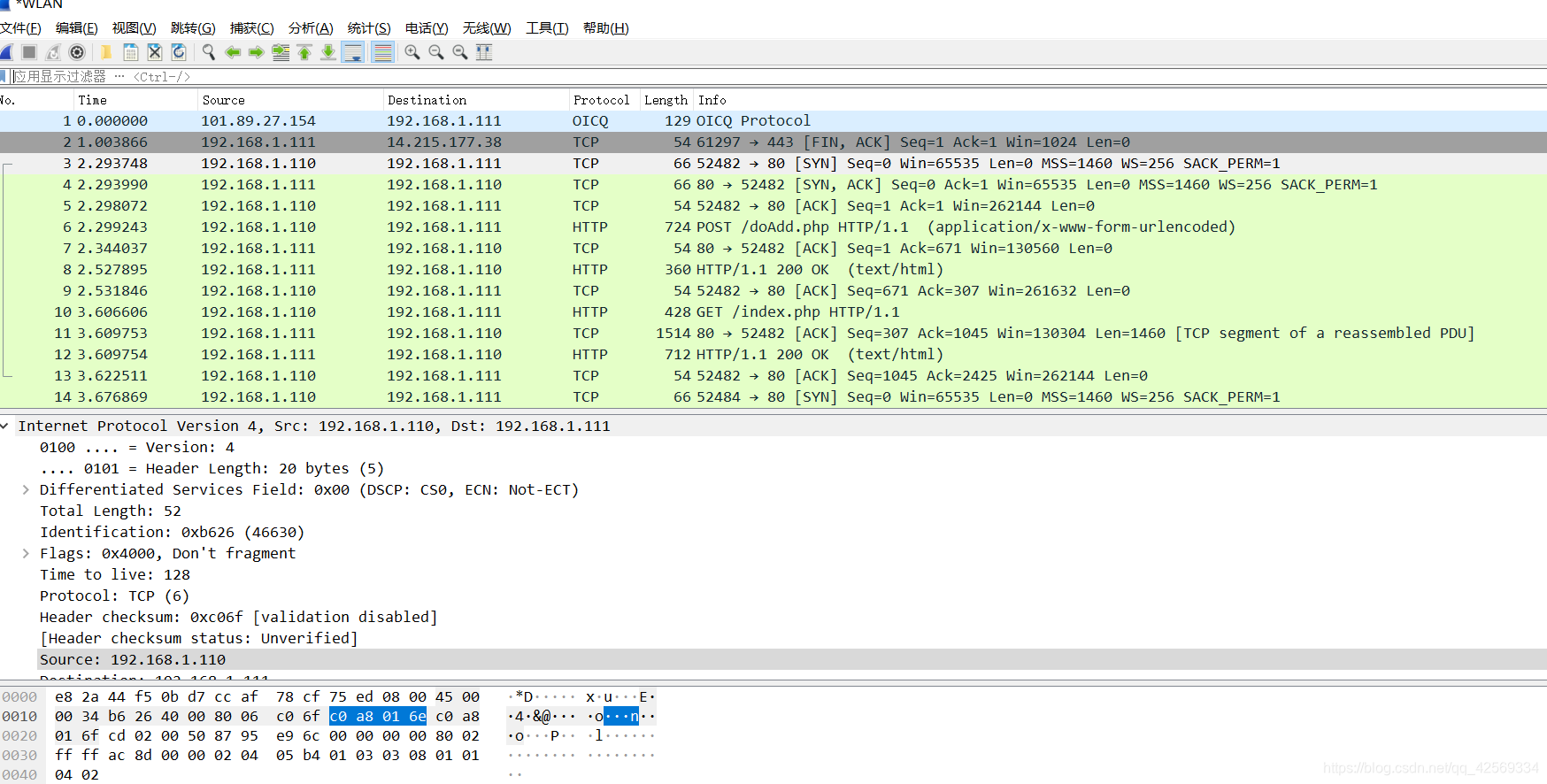Click hex offset row 0020
Image resolution: width=1547 pixels, height=784 pixels.
tap(19, 736)
